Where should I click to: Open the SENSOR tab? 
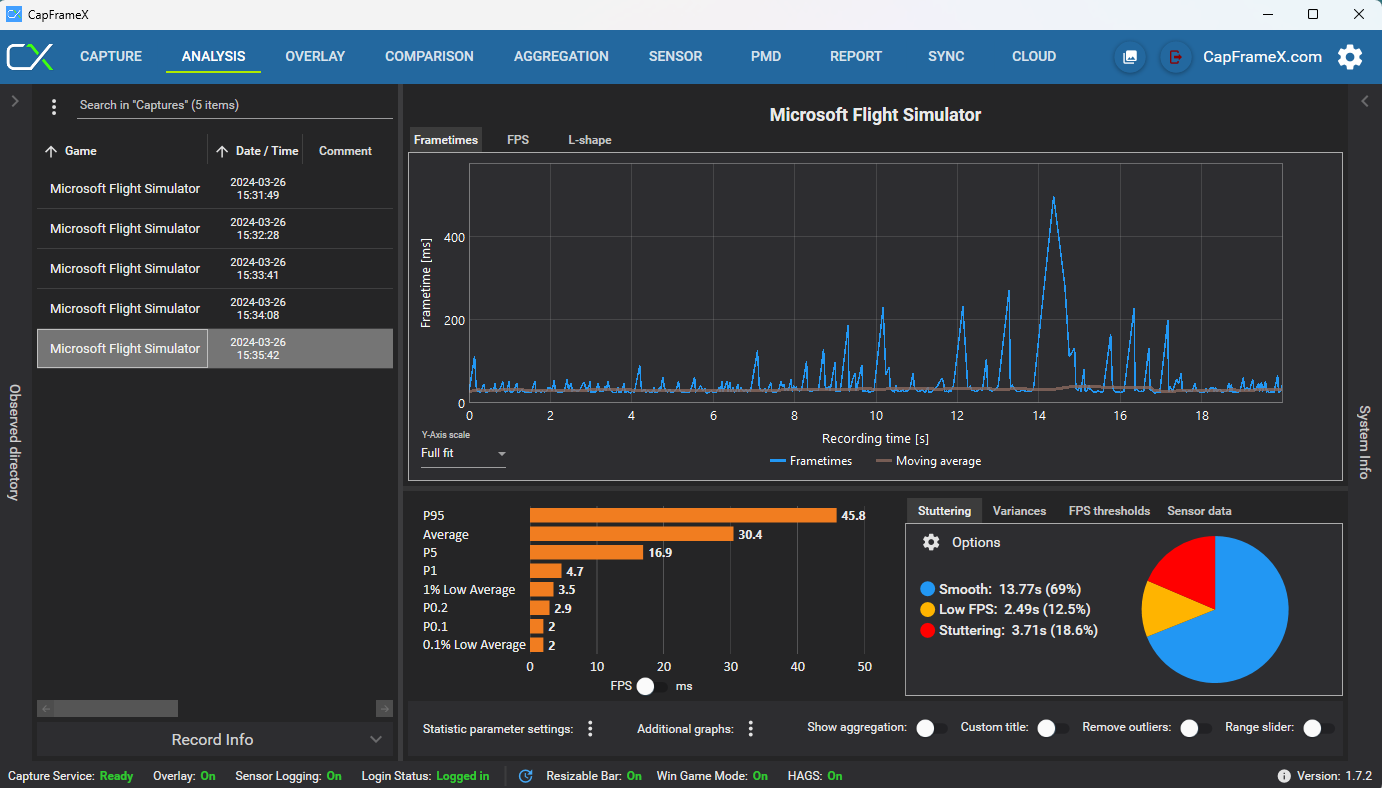[675, 57]
